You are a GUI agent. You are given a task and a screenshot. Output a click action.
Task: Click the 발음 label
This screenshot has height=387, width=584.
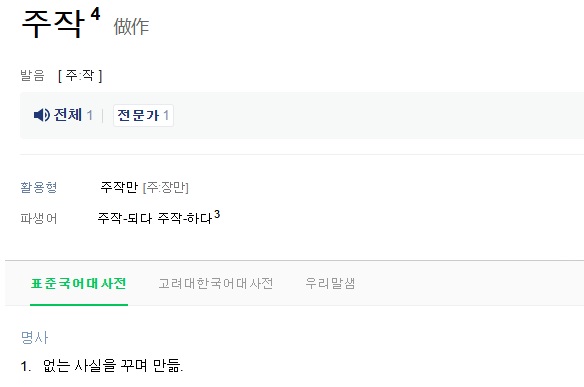coord(32,76)
